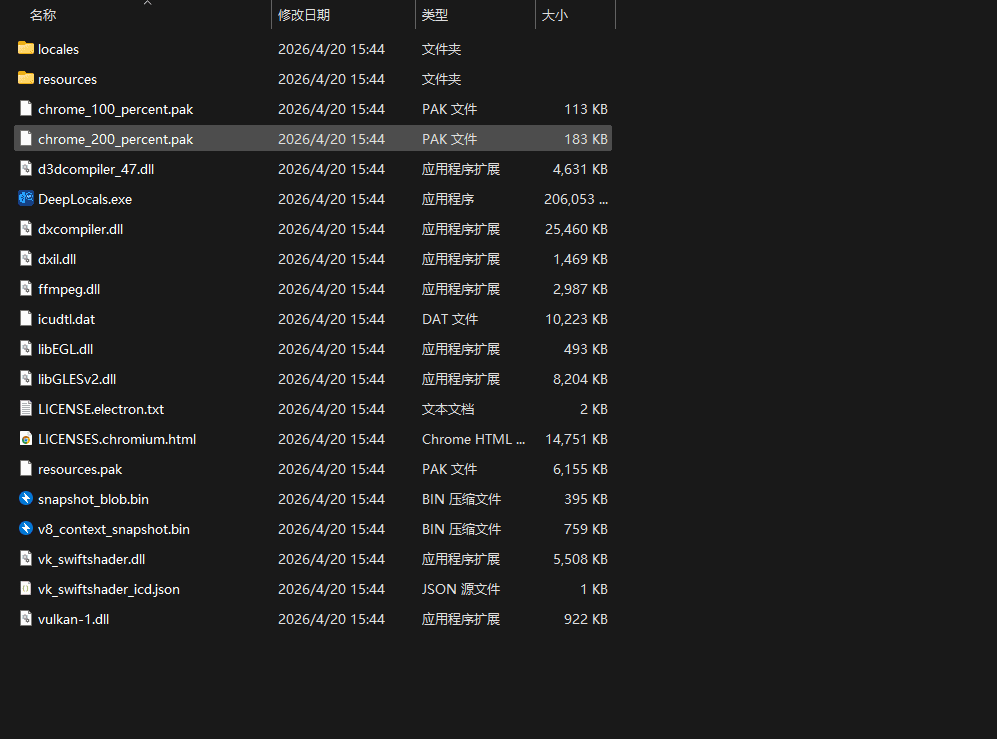
Task: Click the snapshot_blob.bin file icon
Action: (26, 499)
